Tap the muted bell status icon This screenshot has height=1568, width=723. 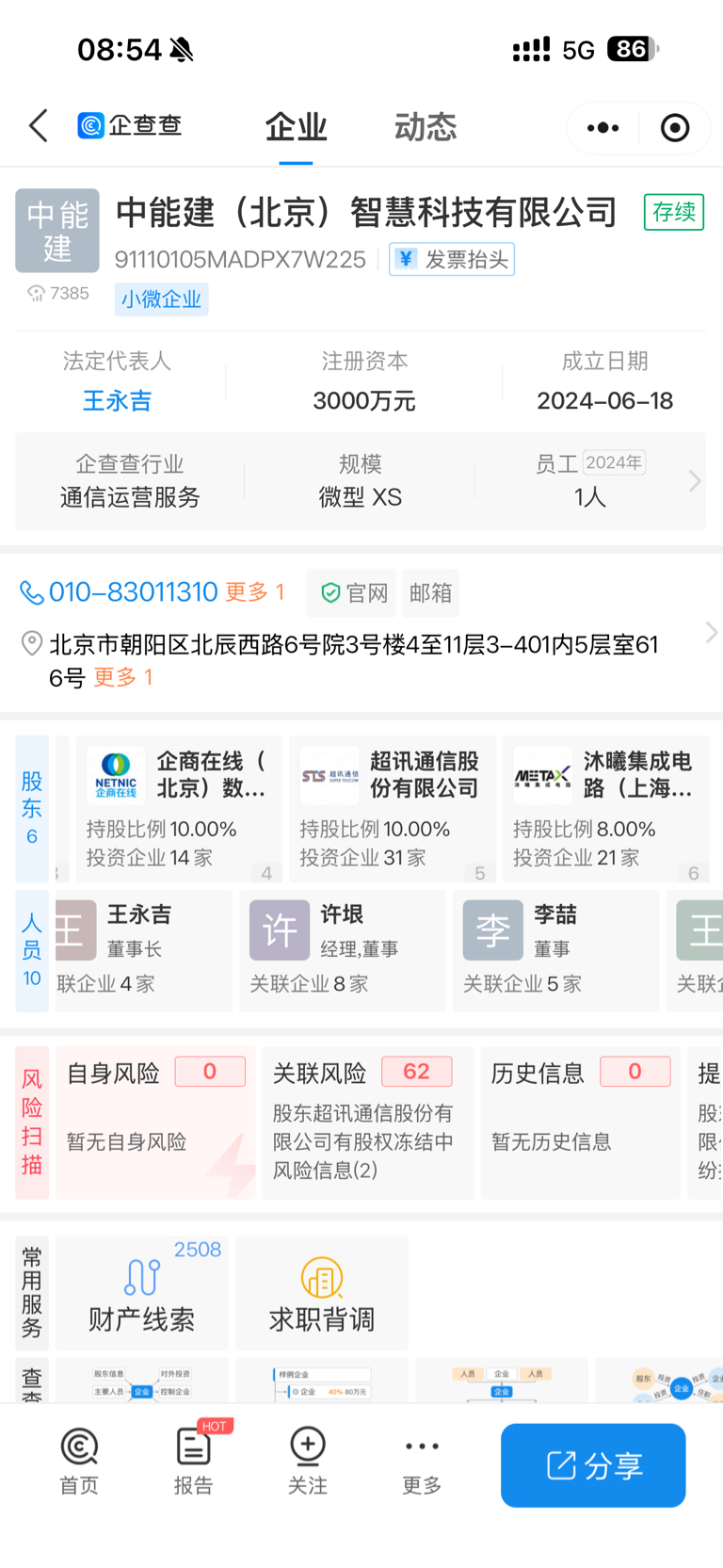pos(182,49)
